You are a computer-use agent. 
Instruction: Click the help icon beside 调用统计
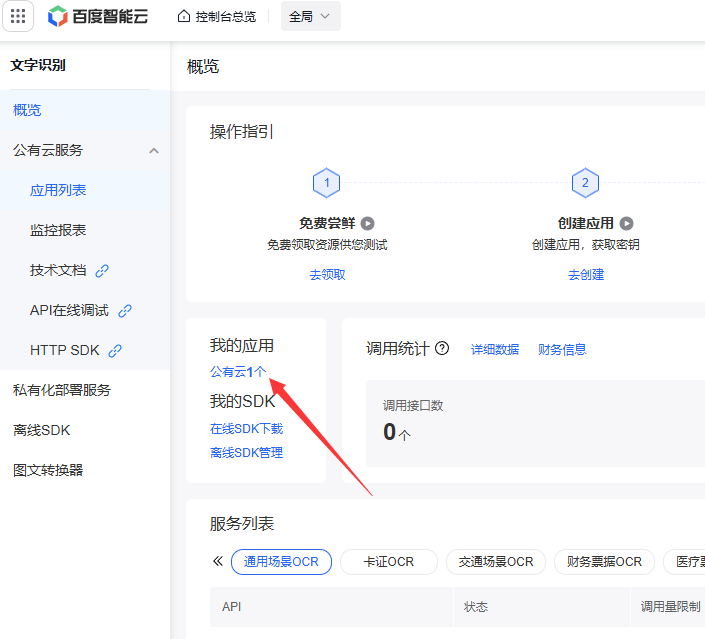tap(442, 349)
